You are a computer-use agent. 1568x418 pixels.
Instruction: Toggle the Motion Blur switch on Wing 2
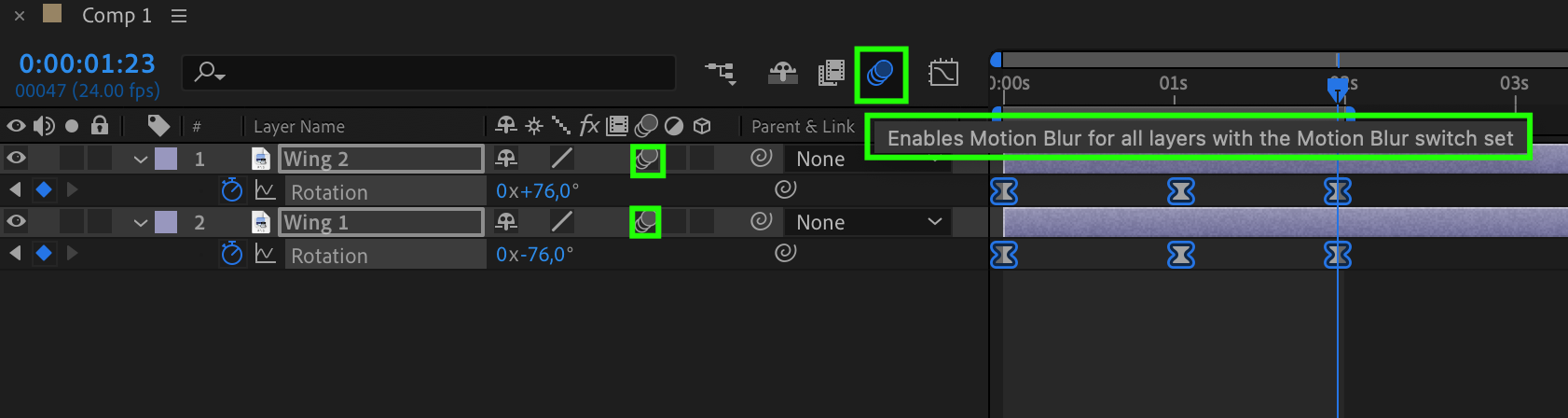coord(646,160)
